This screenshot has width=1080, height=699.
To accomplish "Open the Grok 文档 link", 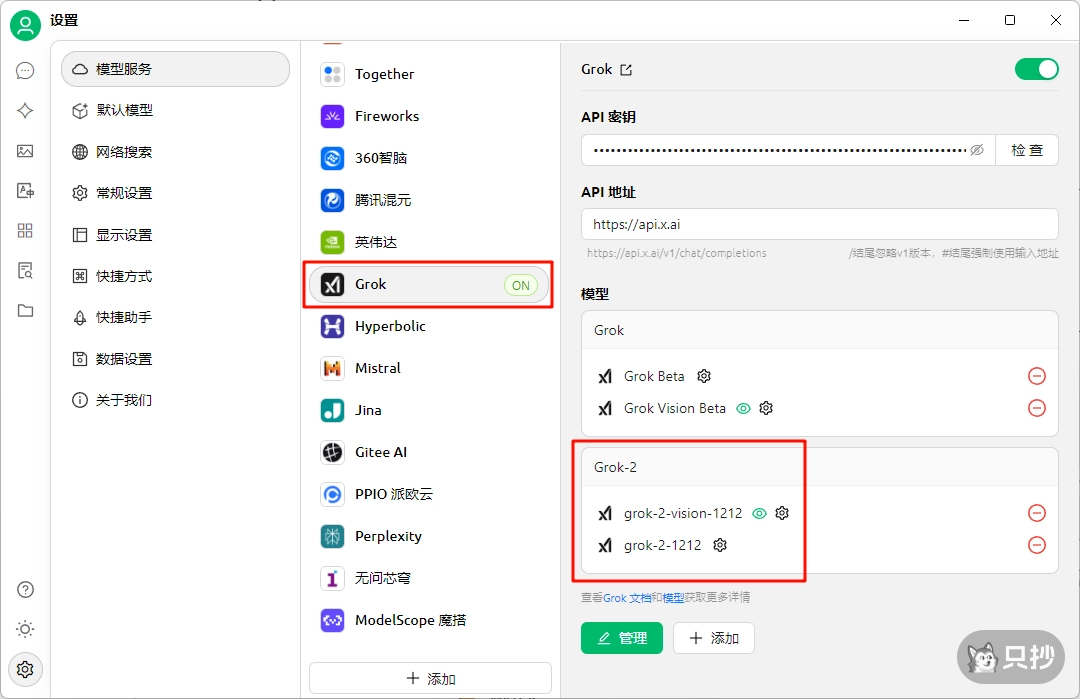I will pyautogui.click(x=627, y=598).
